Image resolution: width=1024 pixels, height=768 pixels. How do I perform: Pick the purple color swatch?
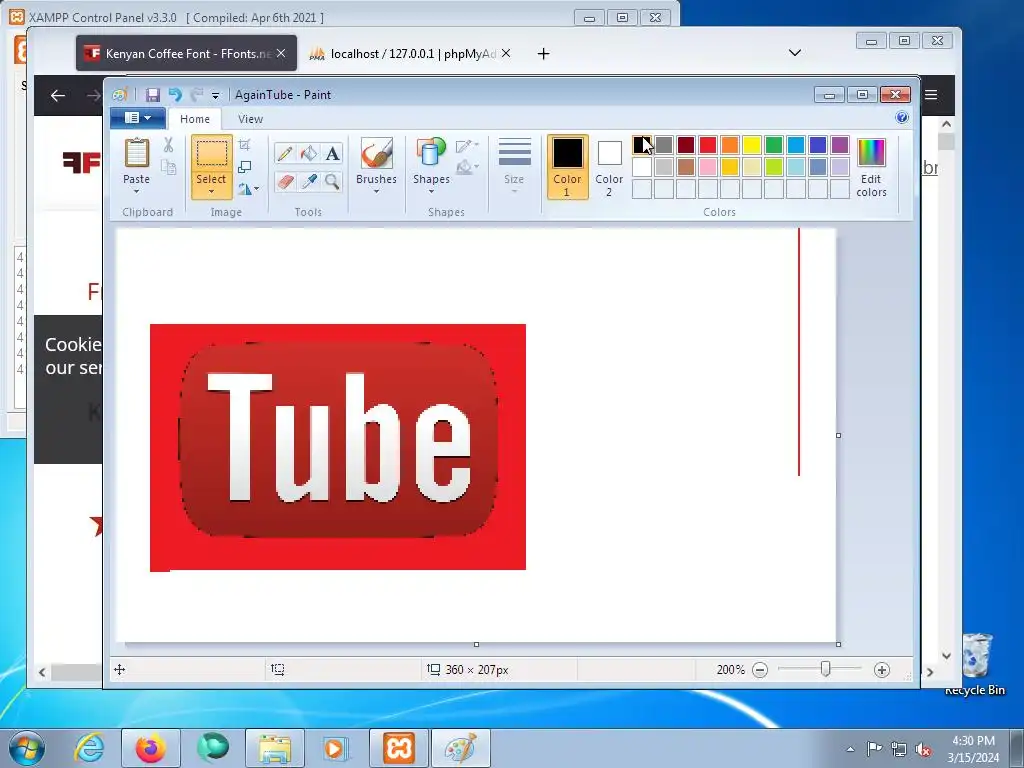(840, 145)
